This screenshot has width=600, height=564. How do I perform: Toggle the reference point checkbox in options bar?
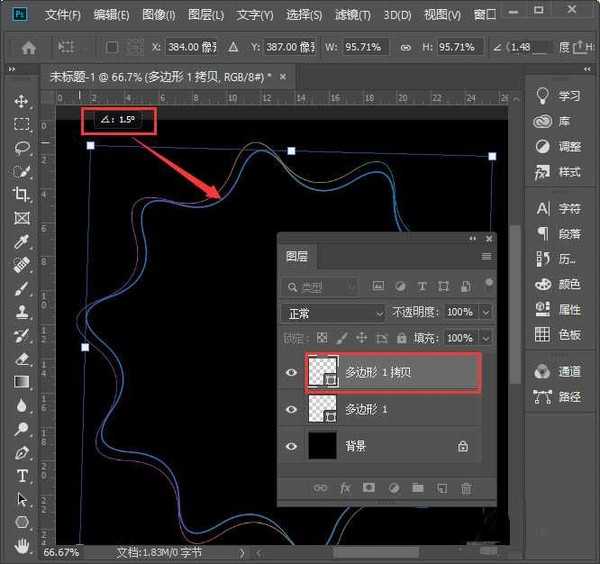[x=112, y=47]
